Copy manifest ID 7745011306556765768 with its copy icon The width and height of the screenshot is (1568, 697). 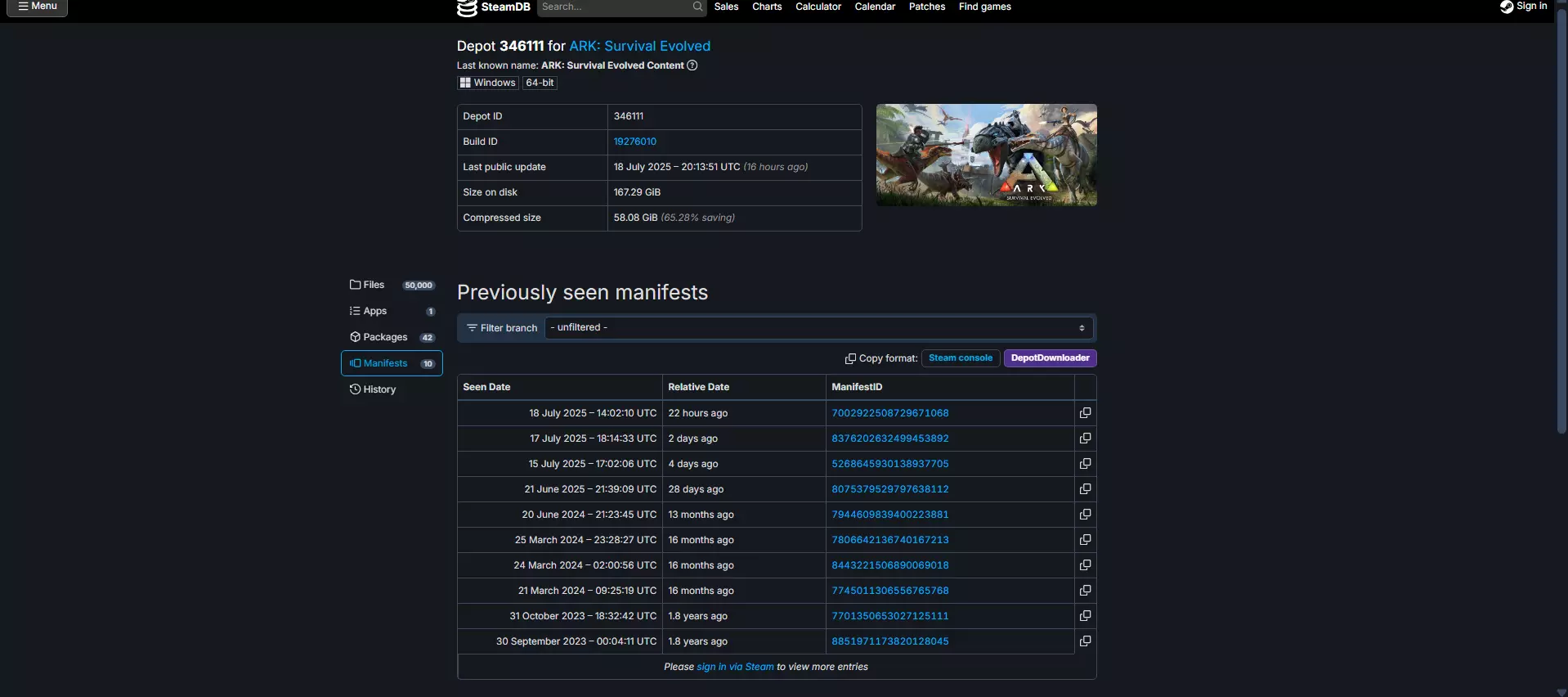(x=1085, y=591)
